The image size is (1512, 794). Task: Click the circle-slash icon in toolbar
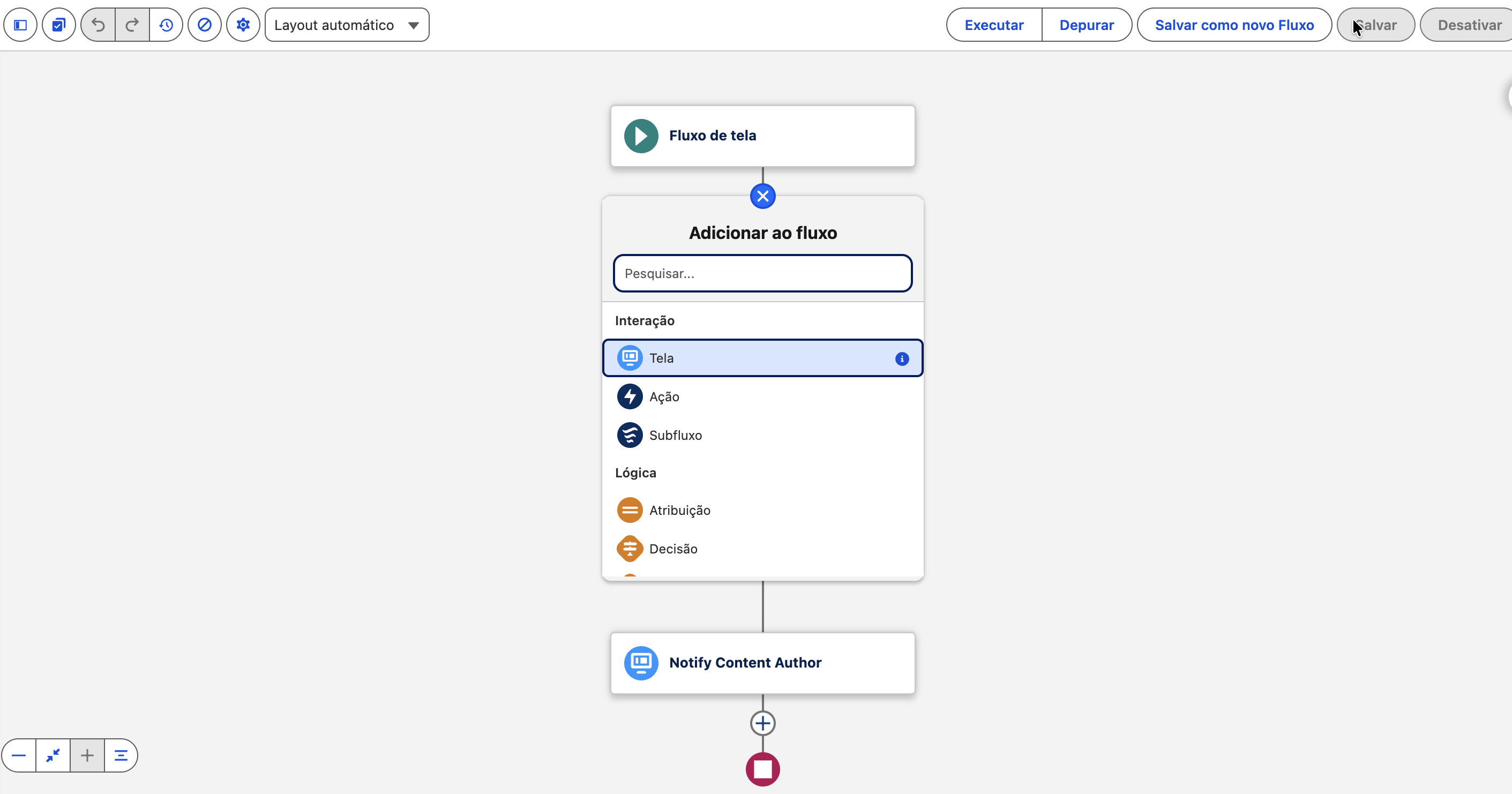pos(204,25)
